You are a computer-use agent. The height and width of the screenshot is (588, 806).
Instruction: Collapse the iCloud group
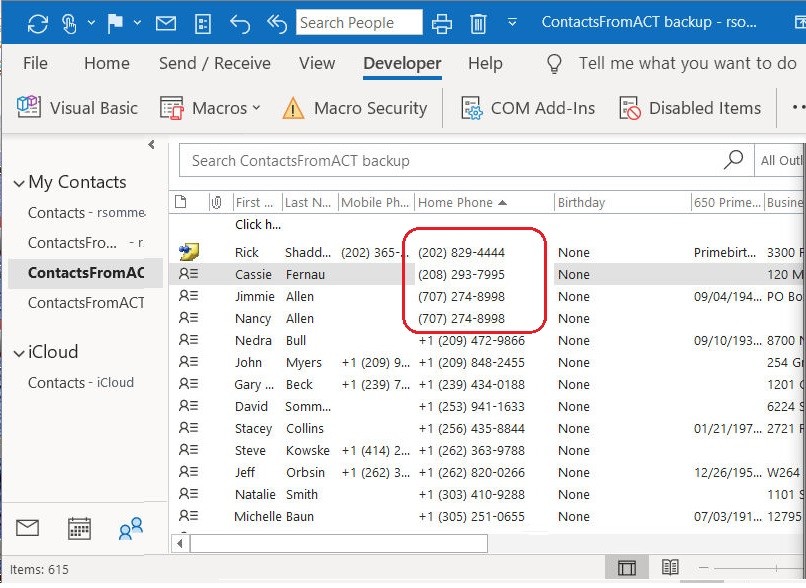(x=19, y=353)
